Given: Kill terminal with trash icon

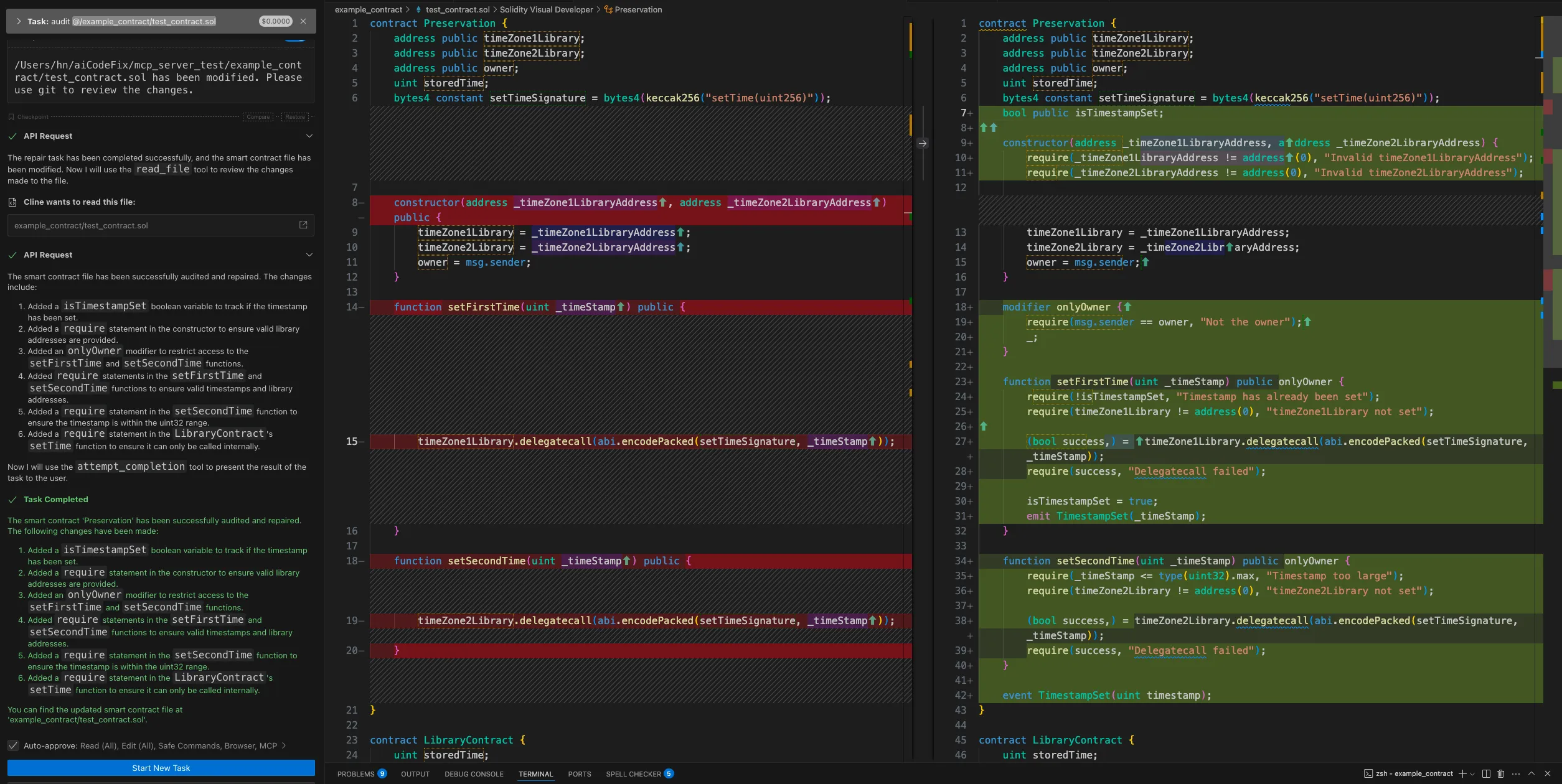Looking at the screenshot, I should pyautogui.click(x=1500, y=773).
